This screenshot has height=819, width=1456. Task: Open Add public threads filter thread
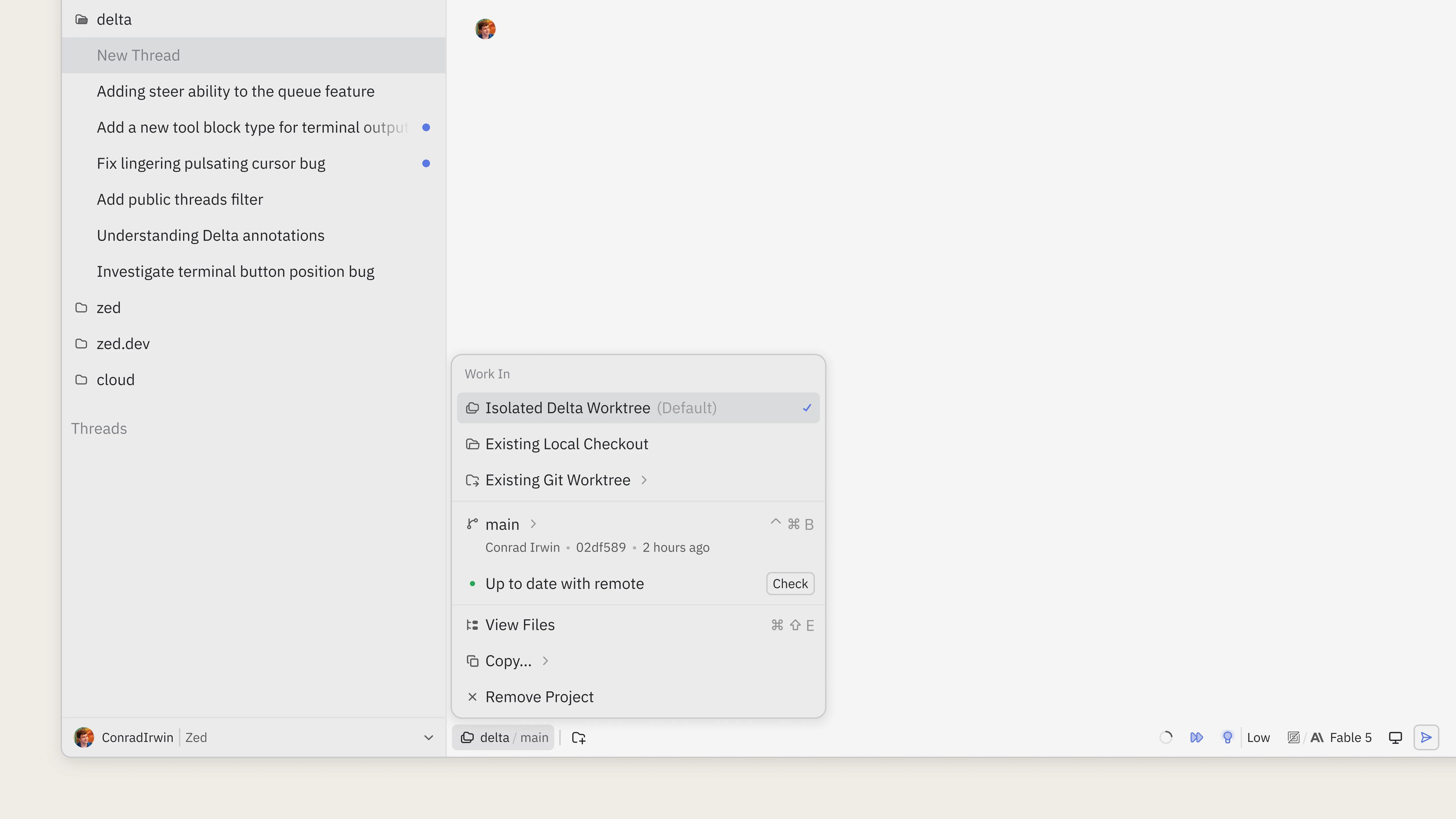point(253,199)
